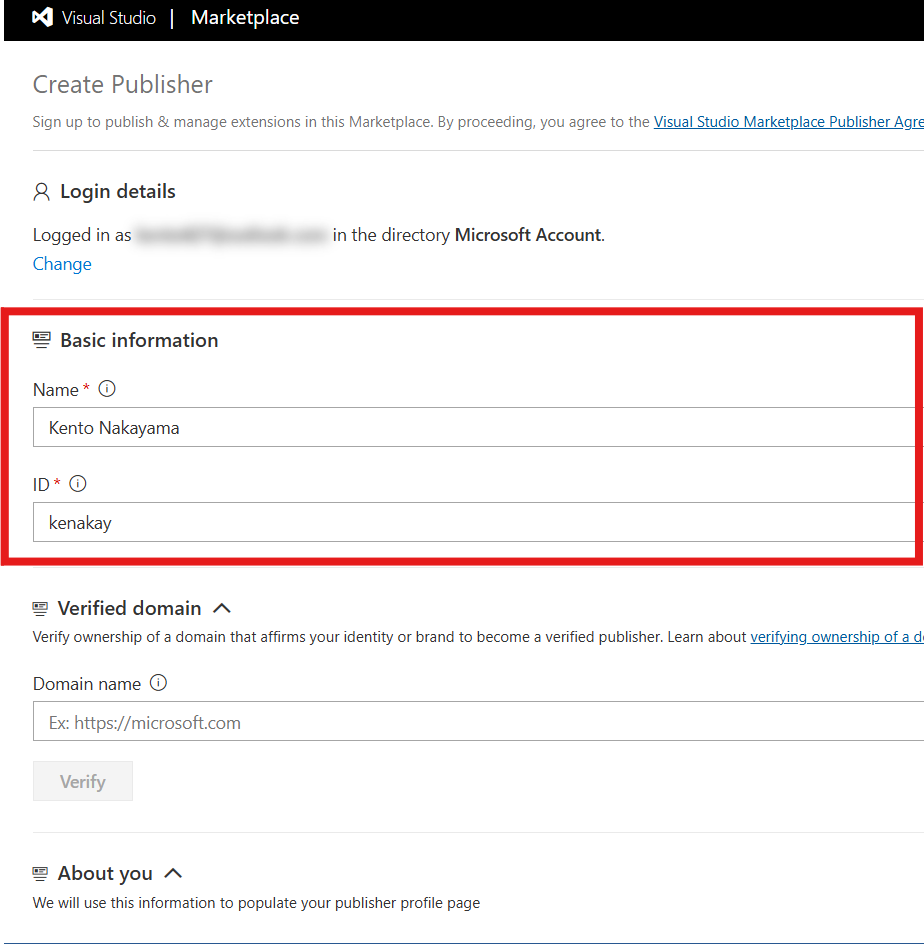This screenshot has width=924, height=944.
Task: Click the Basic information section icon
Action: pos(41,340)
